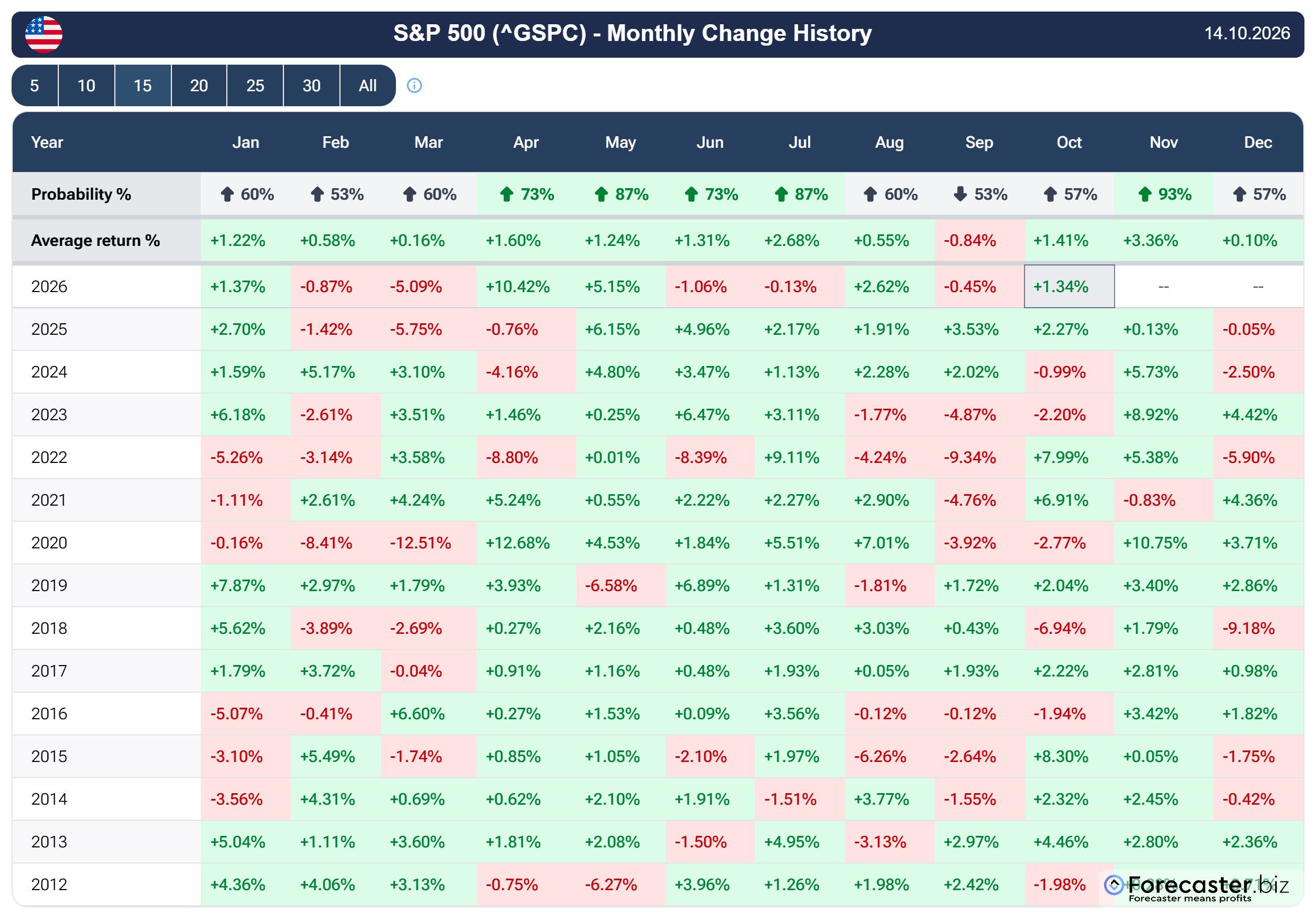The width and height of the screenshot is (1316, 919).
Task: Click the blue info icon beside period tabs
Action: [x=414, y=85]
